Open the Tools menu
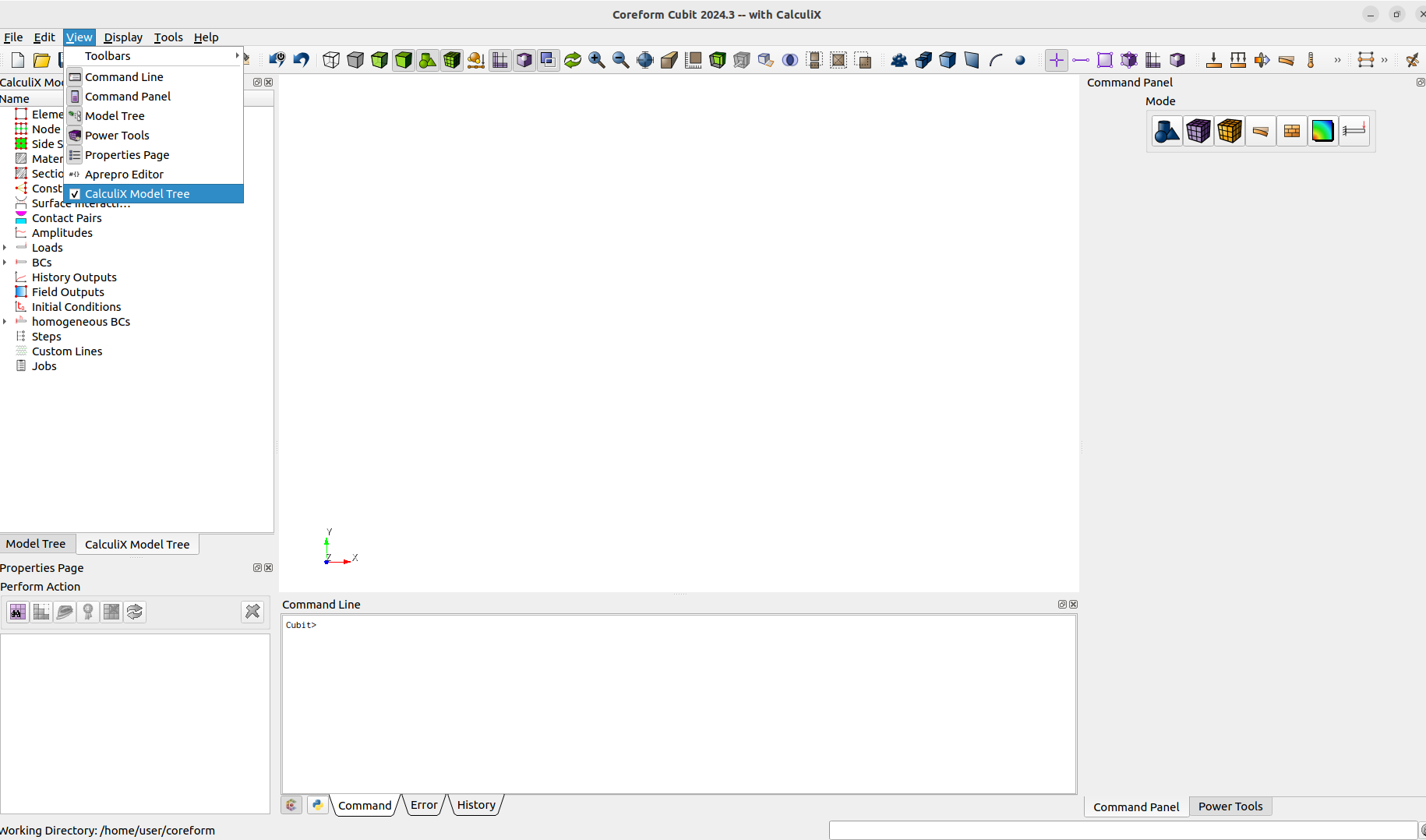Viewport: 1426px width, 840px height. click(x=168, y=37)
